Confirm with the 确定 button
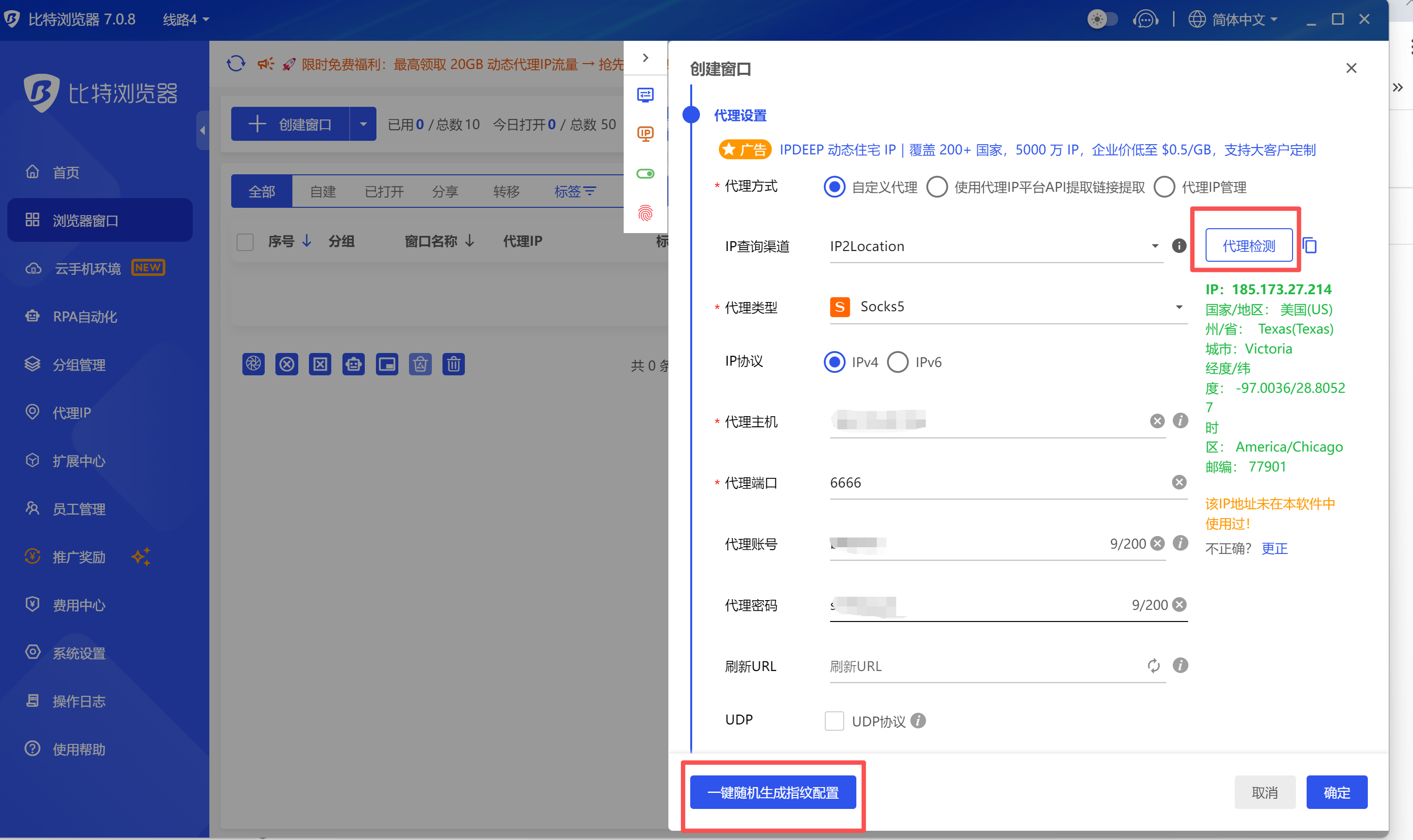 [x=1337, y=792]
